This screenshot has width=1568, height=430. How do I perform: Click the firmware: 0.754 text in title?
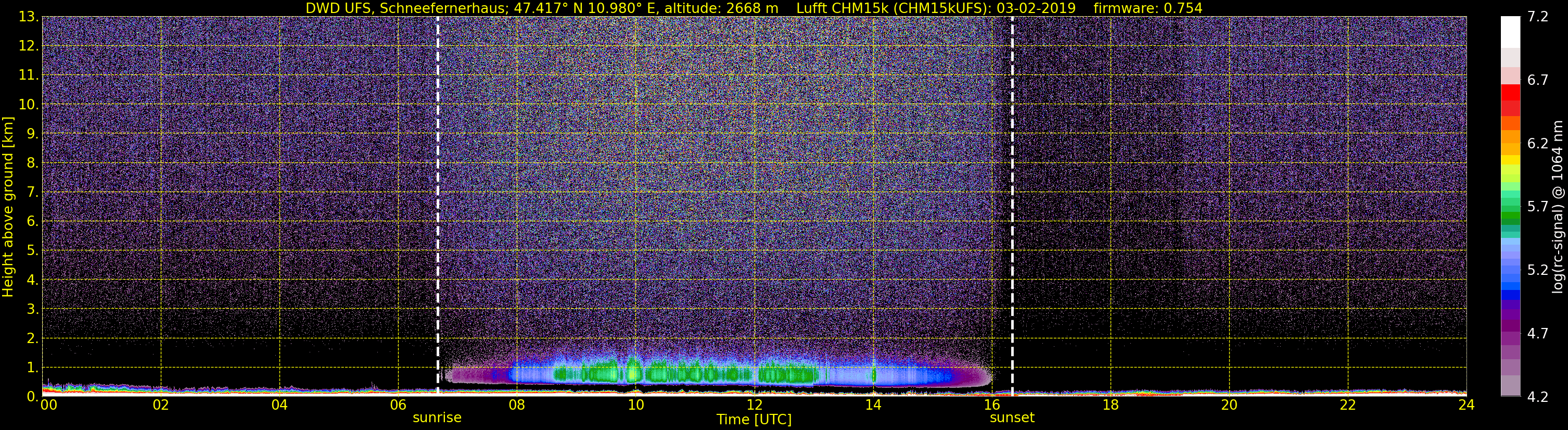tap(1148, 8)
